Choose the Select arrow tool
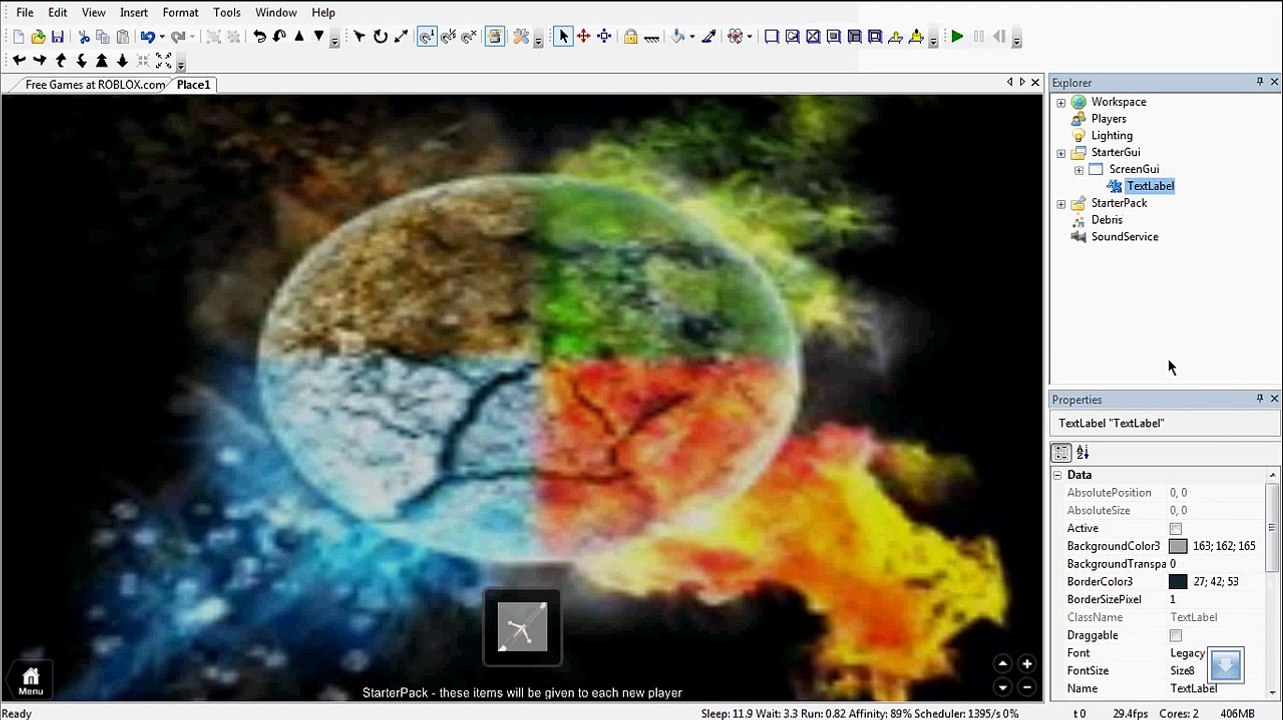Image resolution: width=1283 pixels, height=720 pixels. [563, 37]
